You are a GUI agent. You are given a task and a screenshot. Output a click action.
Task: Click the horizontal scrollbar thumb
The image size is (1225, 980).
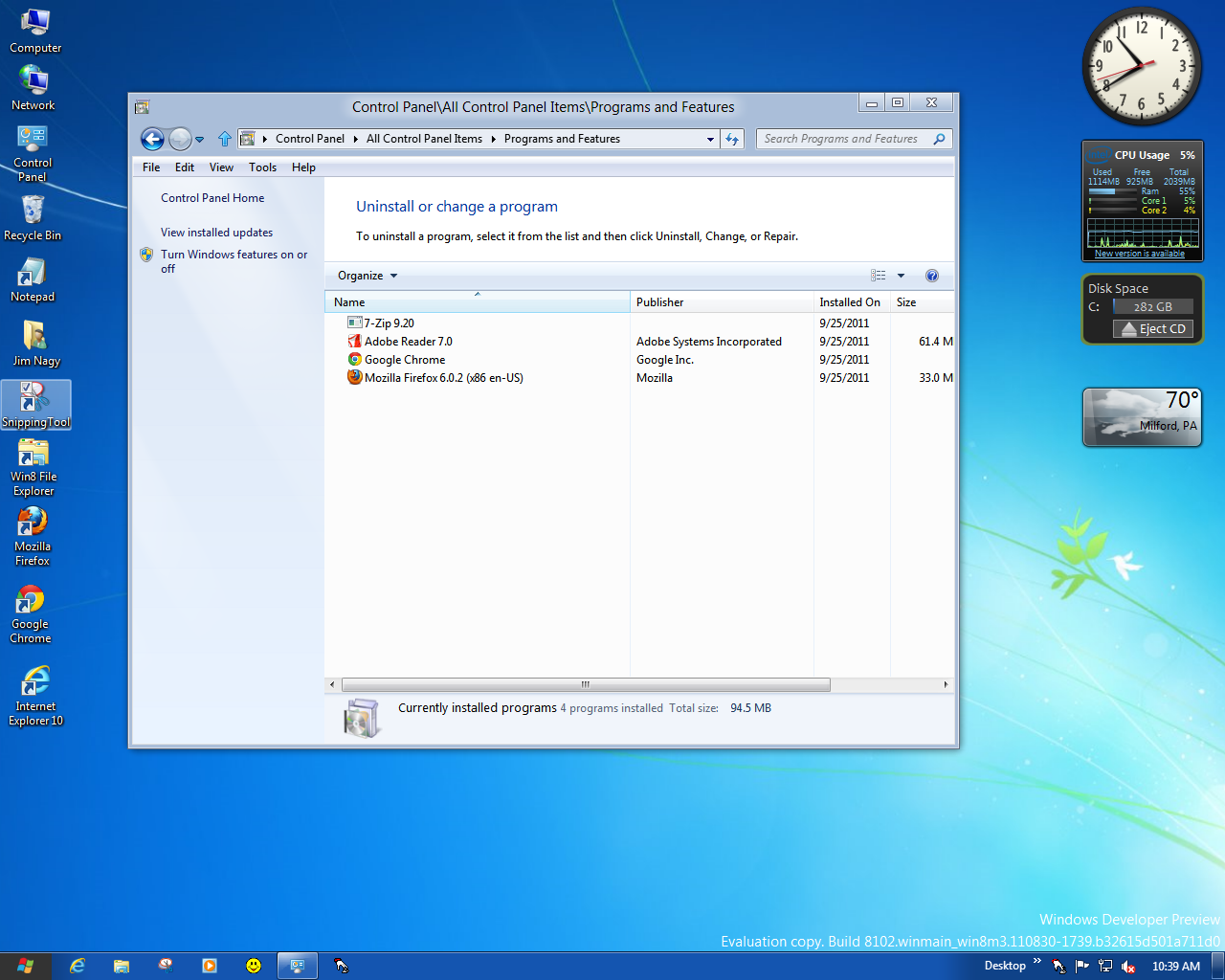click(586, 684)
